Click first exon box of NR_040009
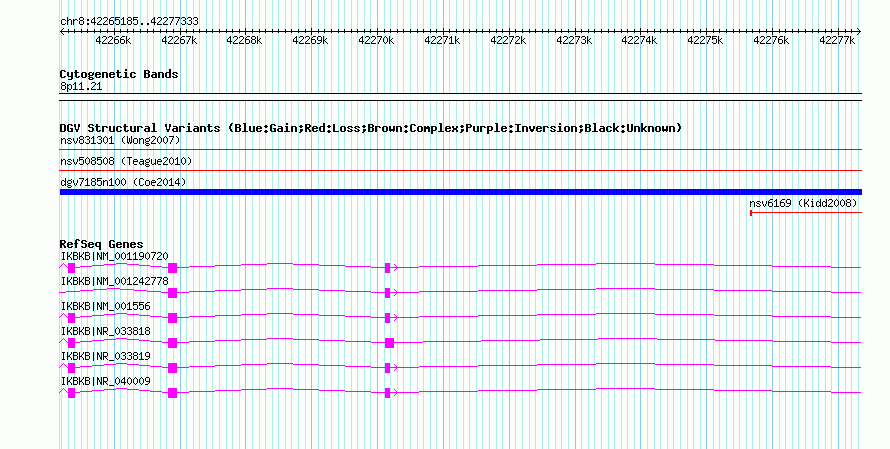890x449 pixels. point(72,393)
